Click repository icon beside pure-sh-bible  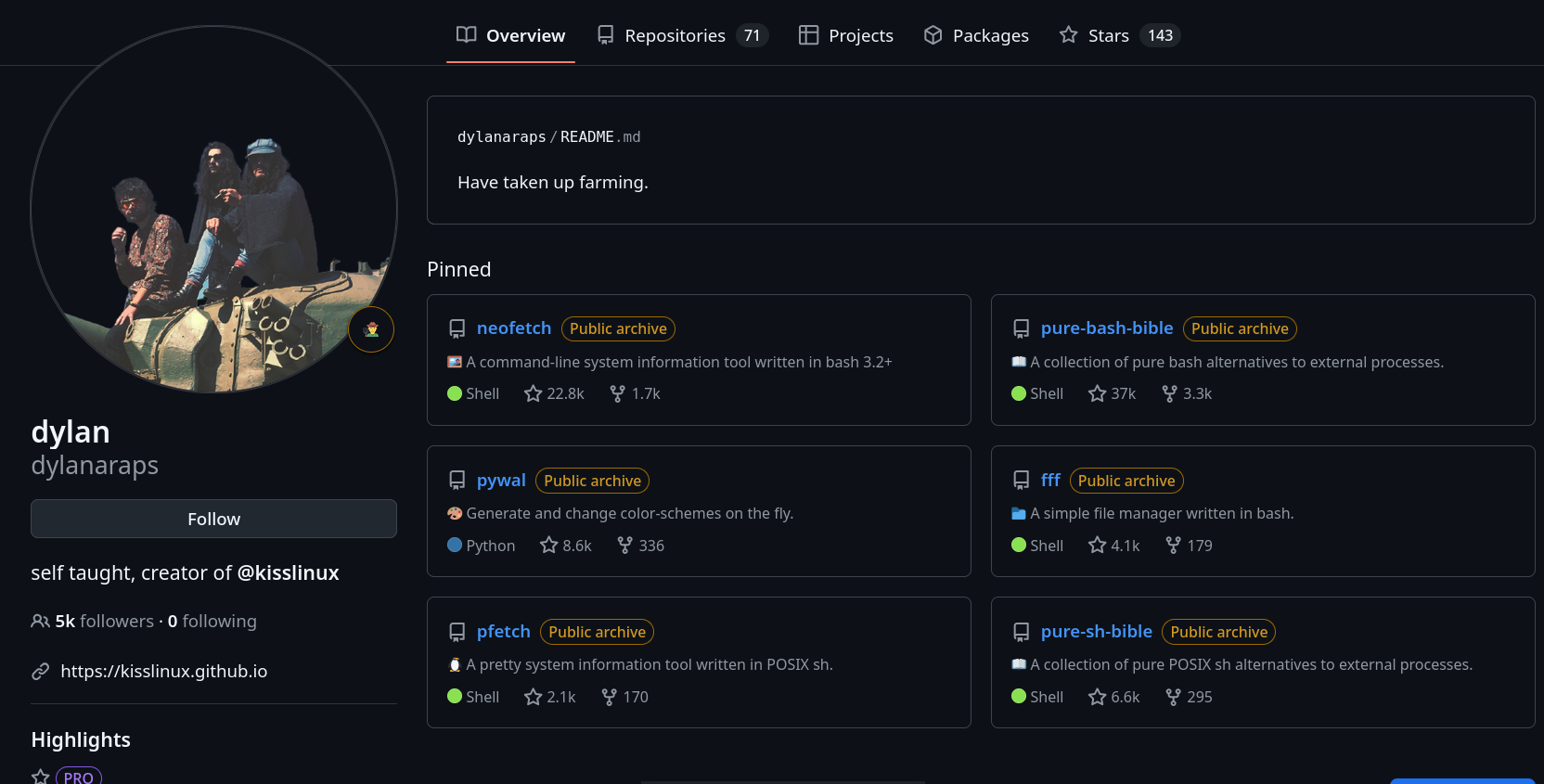point(1021,632)
